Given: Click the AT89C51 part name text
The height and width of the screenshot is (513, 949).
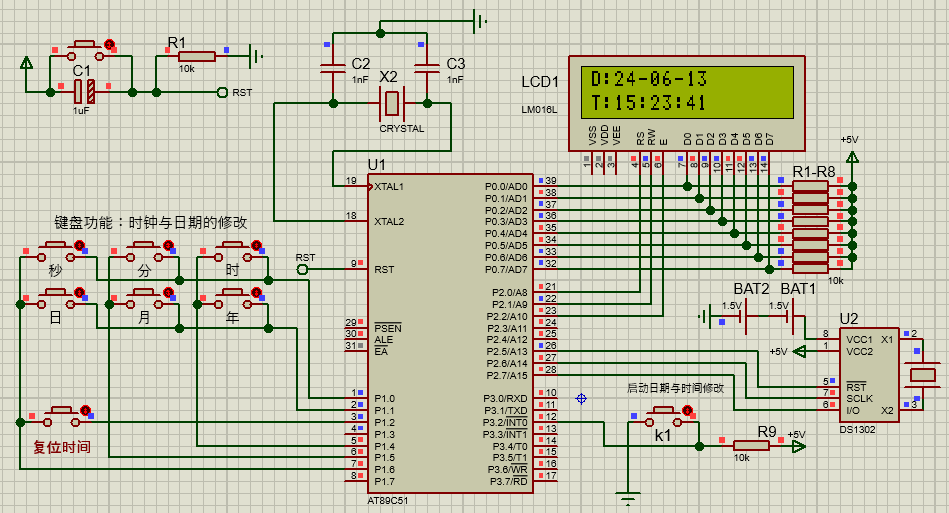Looking at the screenshot, I should pyautogui.click(x=387, y=501).
